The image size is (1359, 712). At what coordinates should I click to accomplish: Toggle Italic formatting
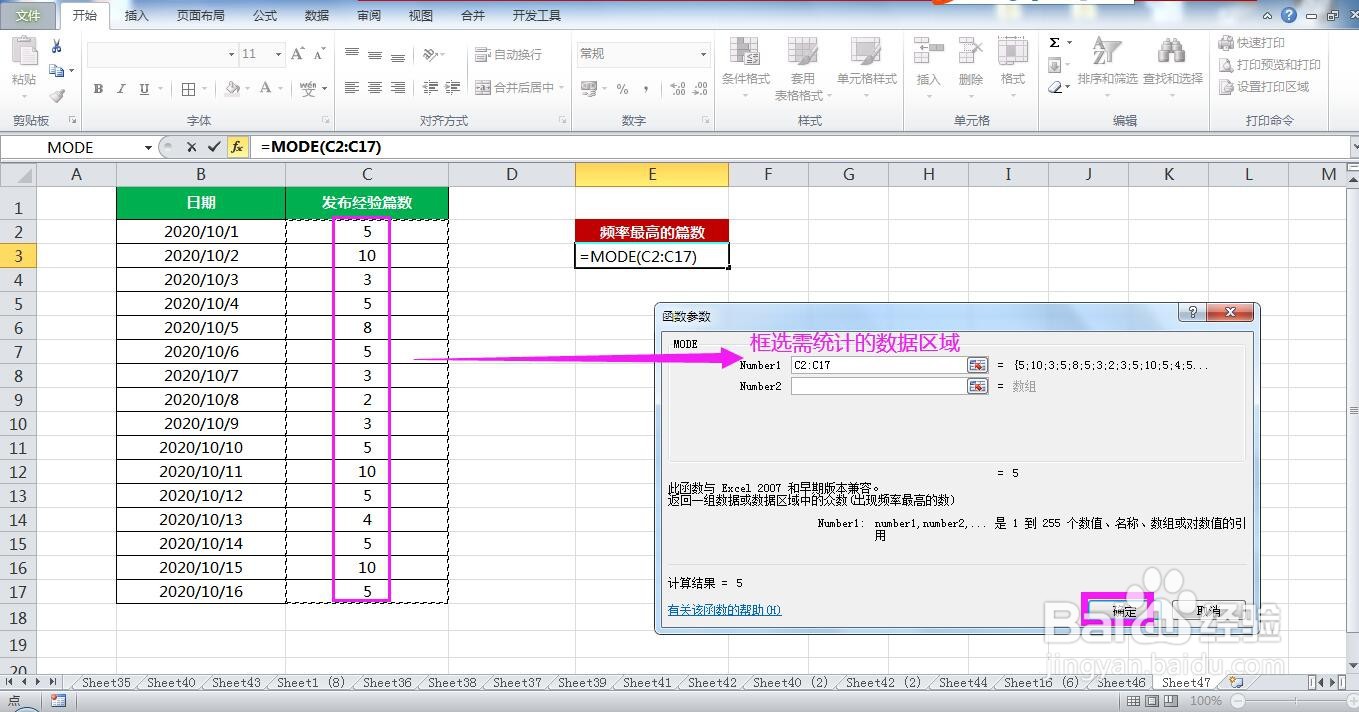pyautogui.click(x=122, y=89)
